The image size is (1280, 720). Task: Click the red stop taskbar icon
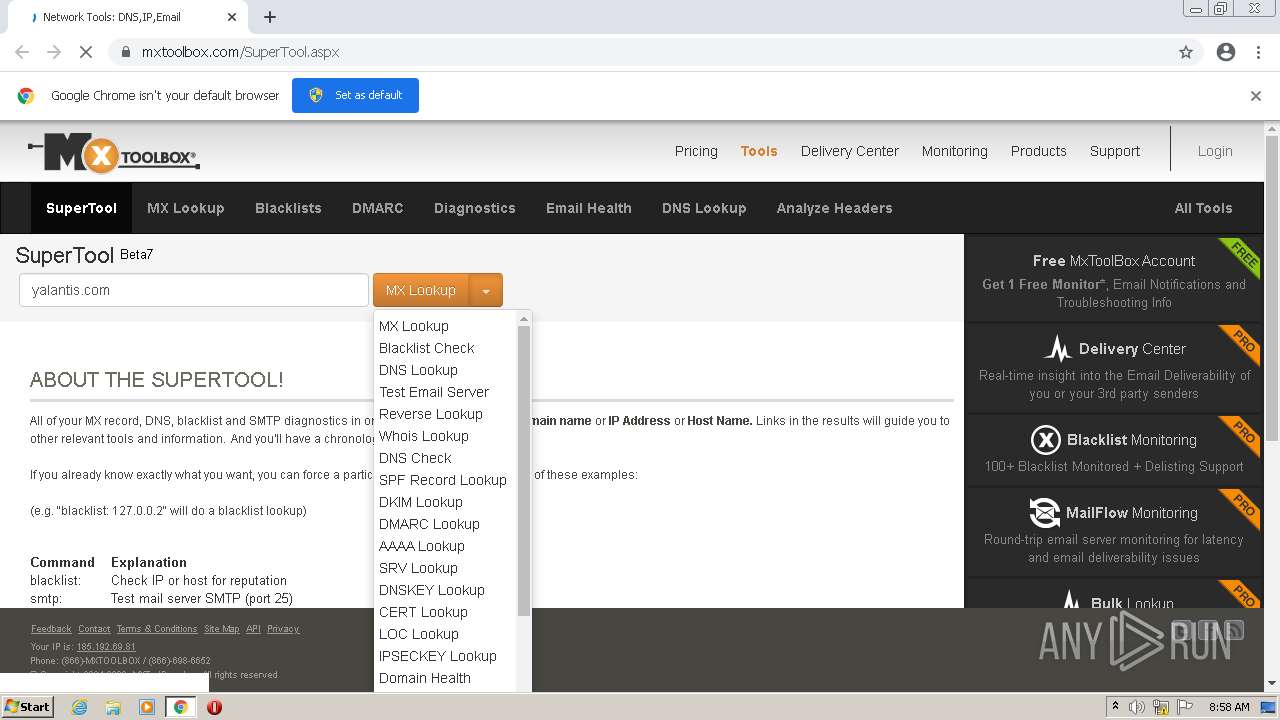click(x=214, y=707)
